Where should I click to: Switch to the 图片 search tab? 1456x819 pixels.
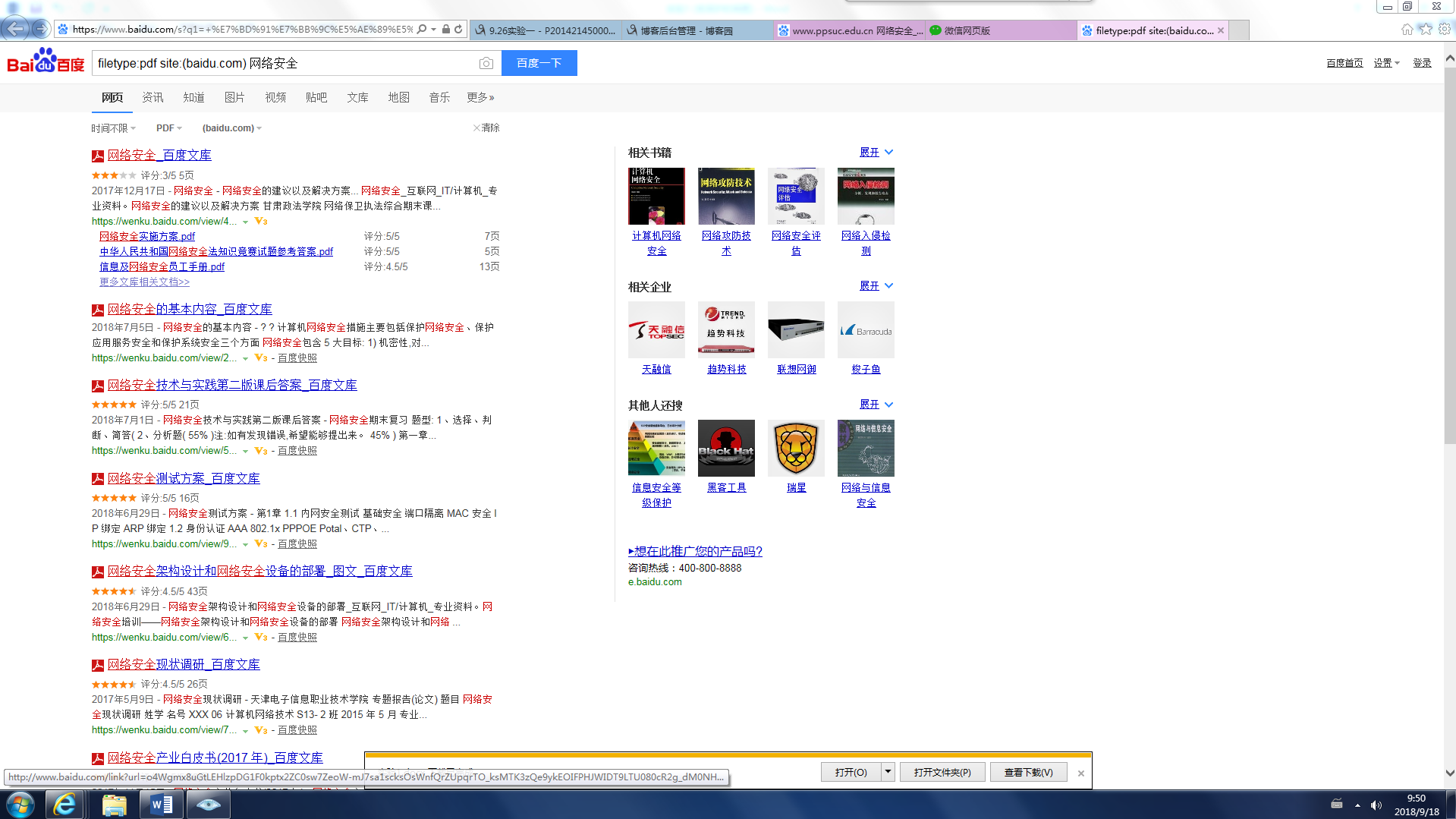click(x=234, y=97)
